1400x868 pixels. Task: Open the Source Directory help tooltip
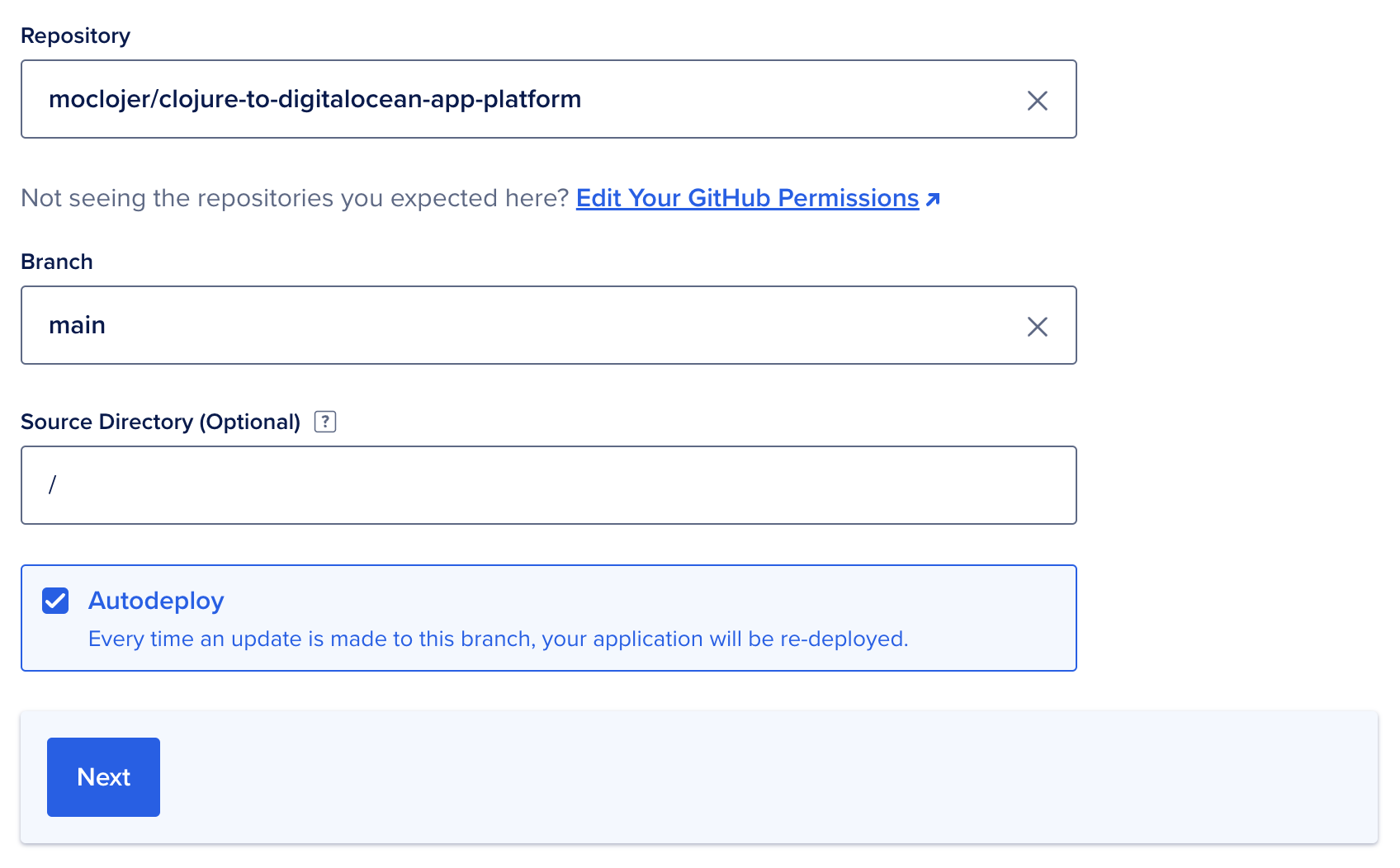(x=325, y=422)
